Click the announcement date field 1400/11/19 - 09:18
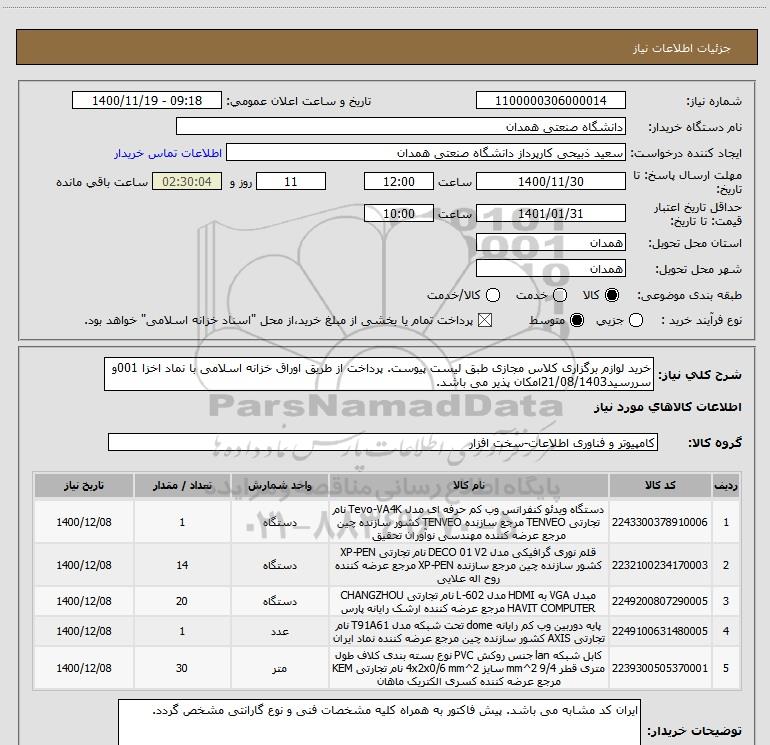The width and height of the screenshot is (770, 745). click(x=147, y=101)
